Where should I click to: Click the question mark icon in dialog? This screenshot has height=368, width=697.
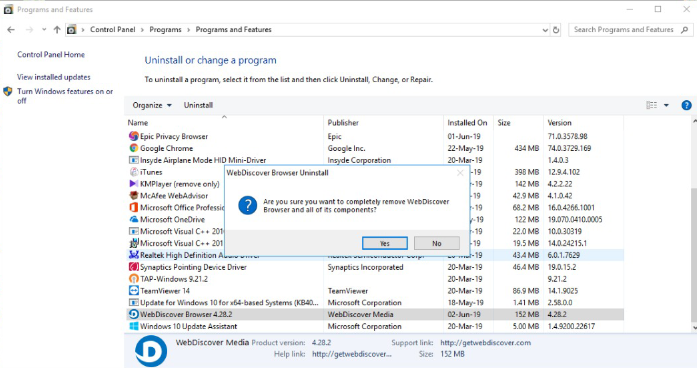click(248, 205)
